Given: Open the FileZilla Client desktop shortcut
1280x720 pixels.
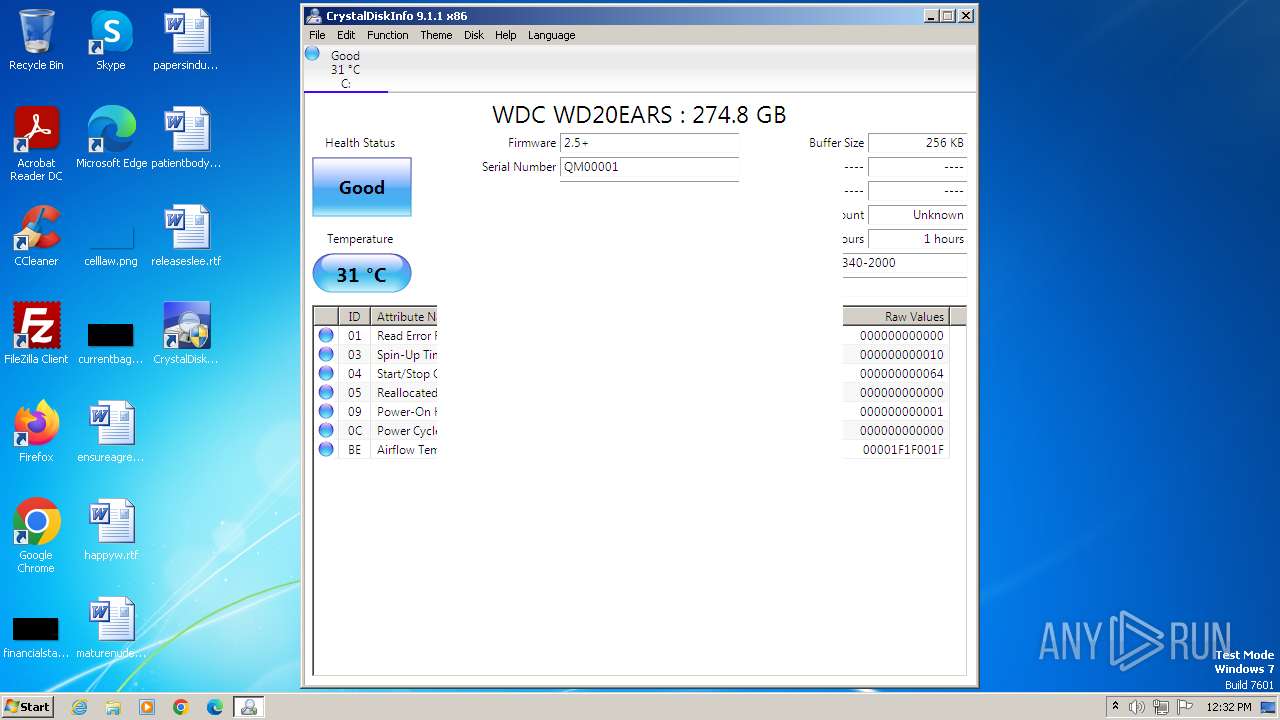Looking at the screenshot, I should coord(36,334).
